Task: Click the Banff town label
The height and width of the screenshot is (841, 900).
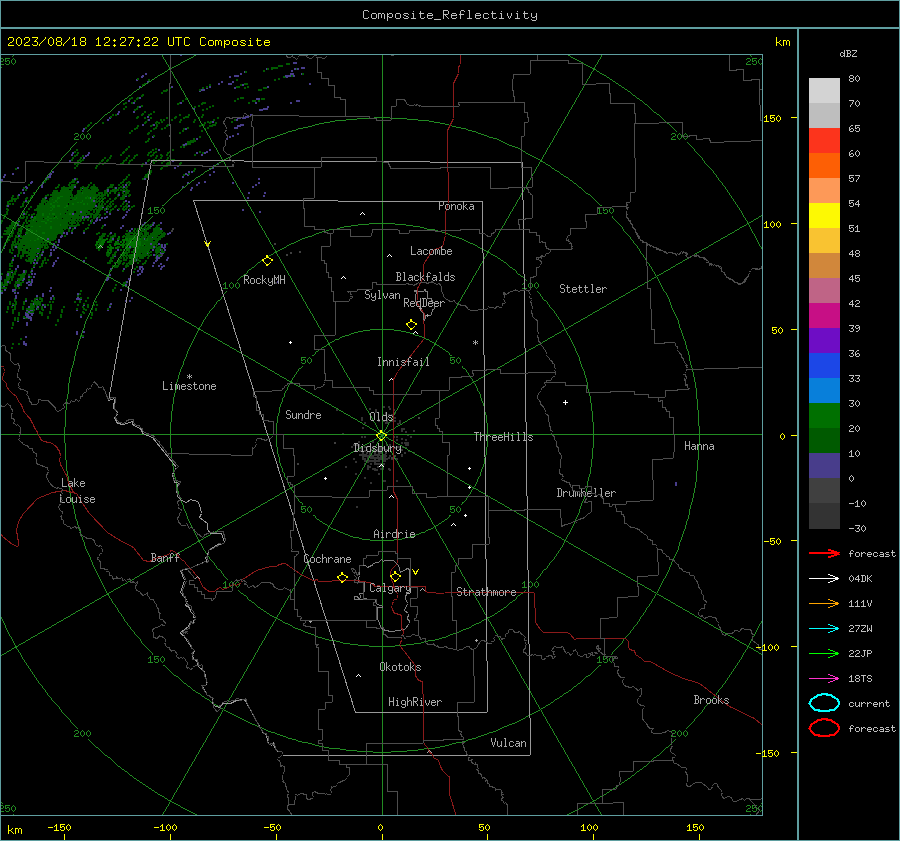Action: [x=165, y=557]
